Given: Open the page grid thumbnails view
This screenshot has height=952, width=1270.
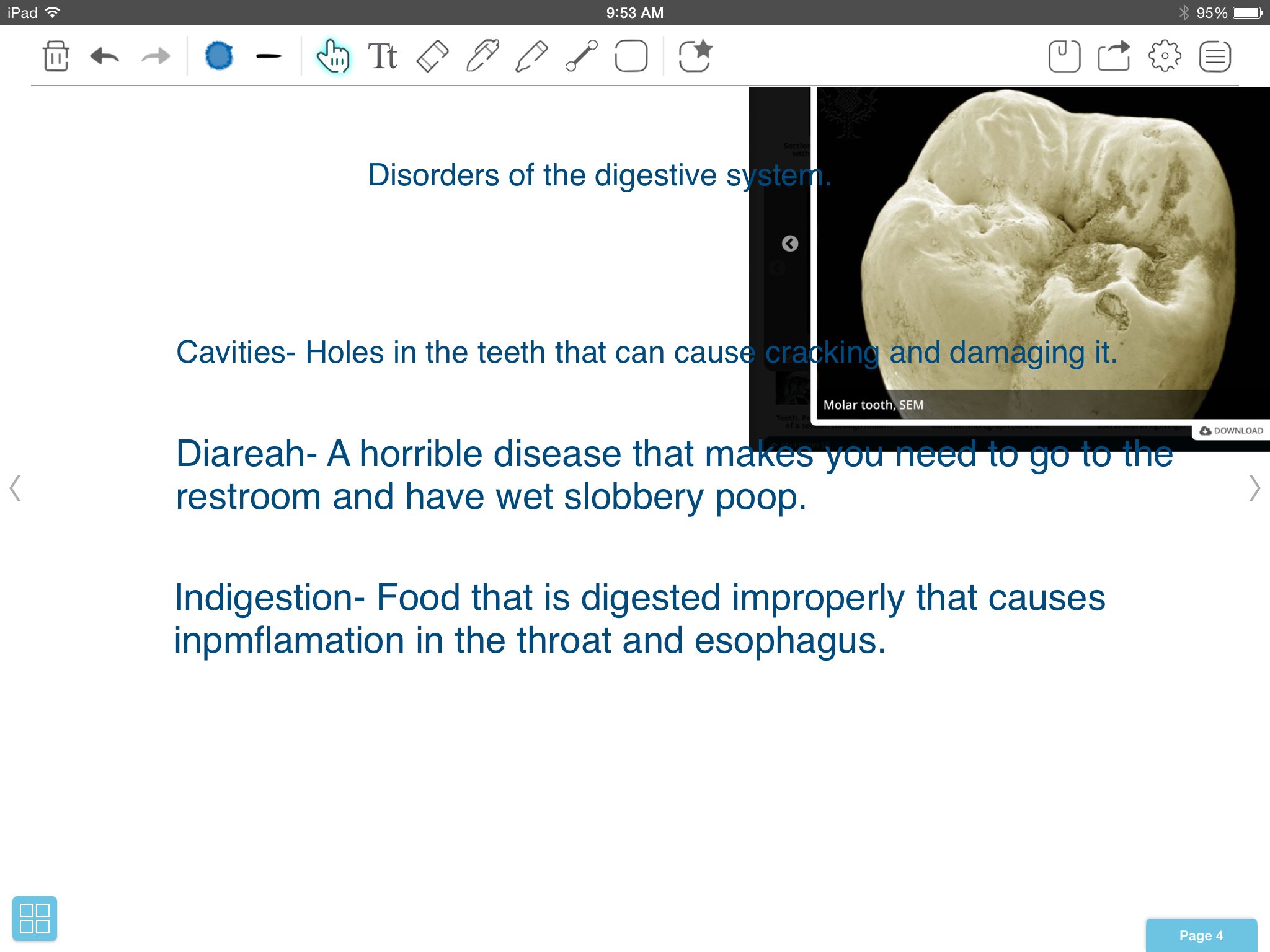Looking at the screenshot, I should click(35, 918).
